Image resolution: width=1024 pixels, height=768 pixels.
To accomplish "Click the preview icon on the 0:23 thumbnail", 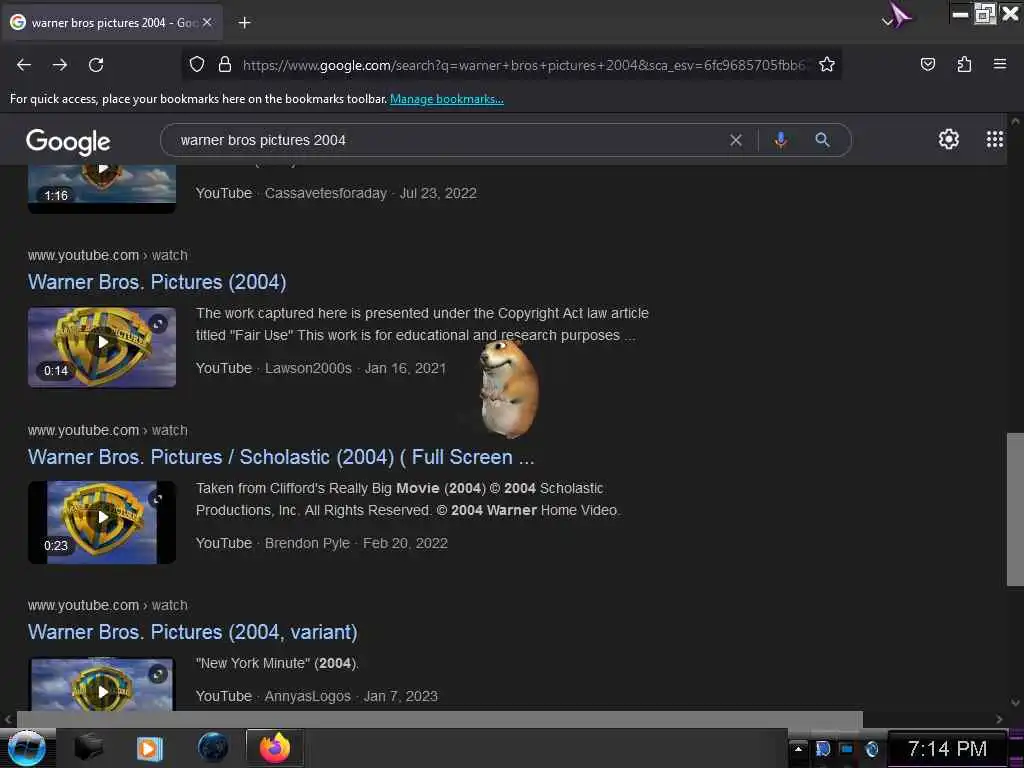I will click(x=157, y=499).
